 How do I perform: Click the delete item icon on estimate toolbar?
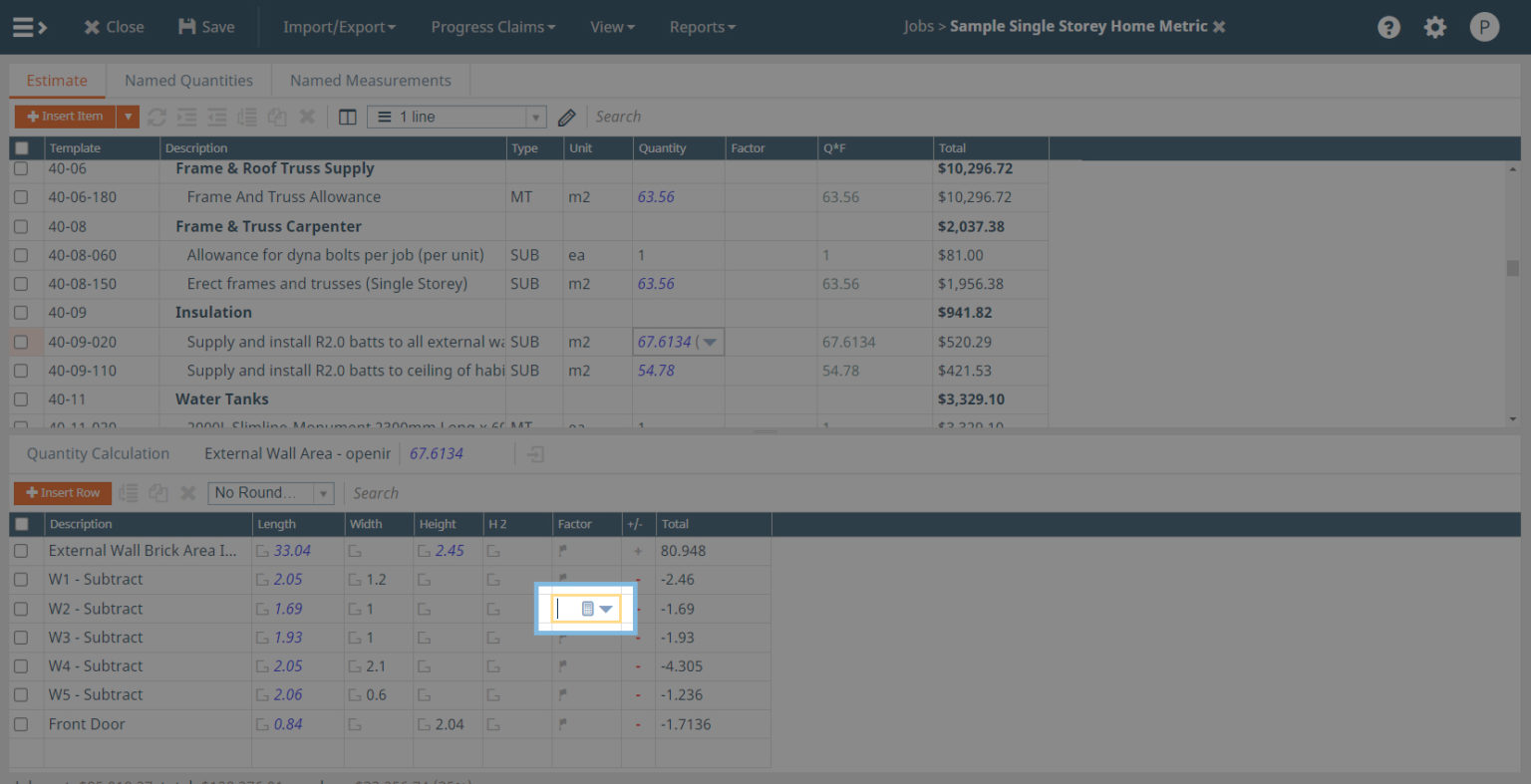[x=307, y=117]
